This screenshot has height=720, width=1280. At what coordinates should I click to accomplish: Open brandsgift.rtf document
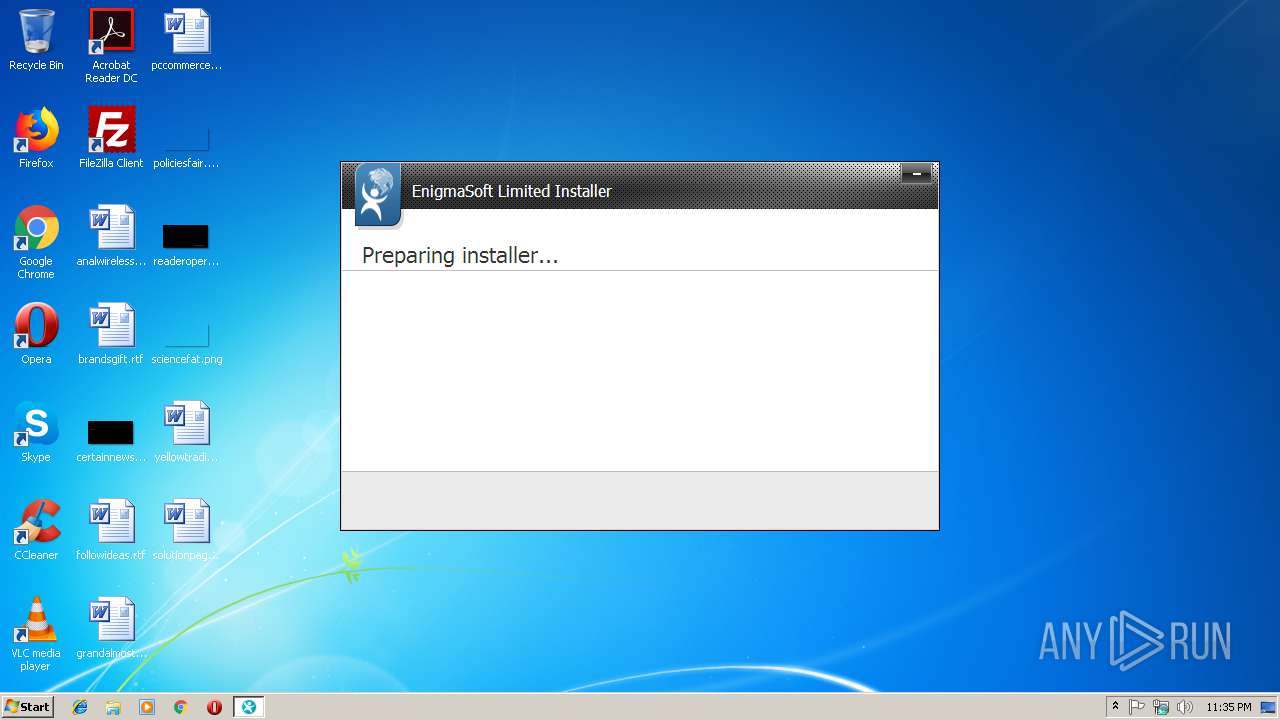pos(111,334)
